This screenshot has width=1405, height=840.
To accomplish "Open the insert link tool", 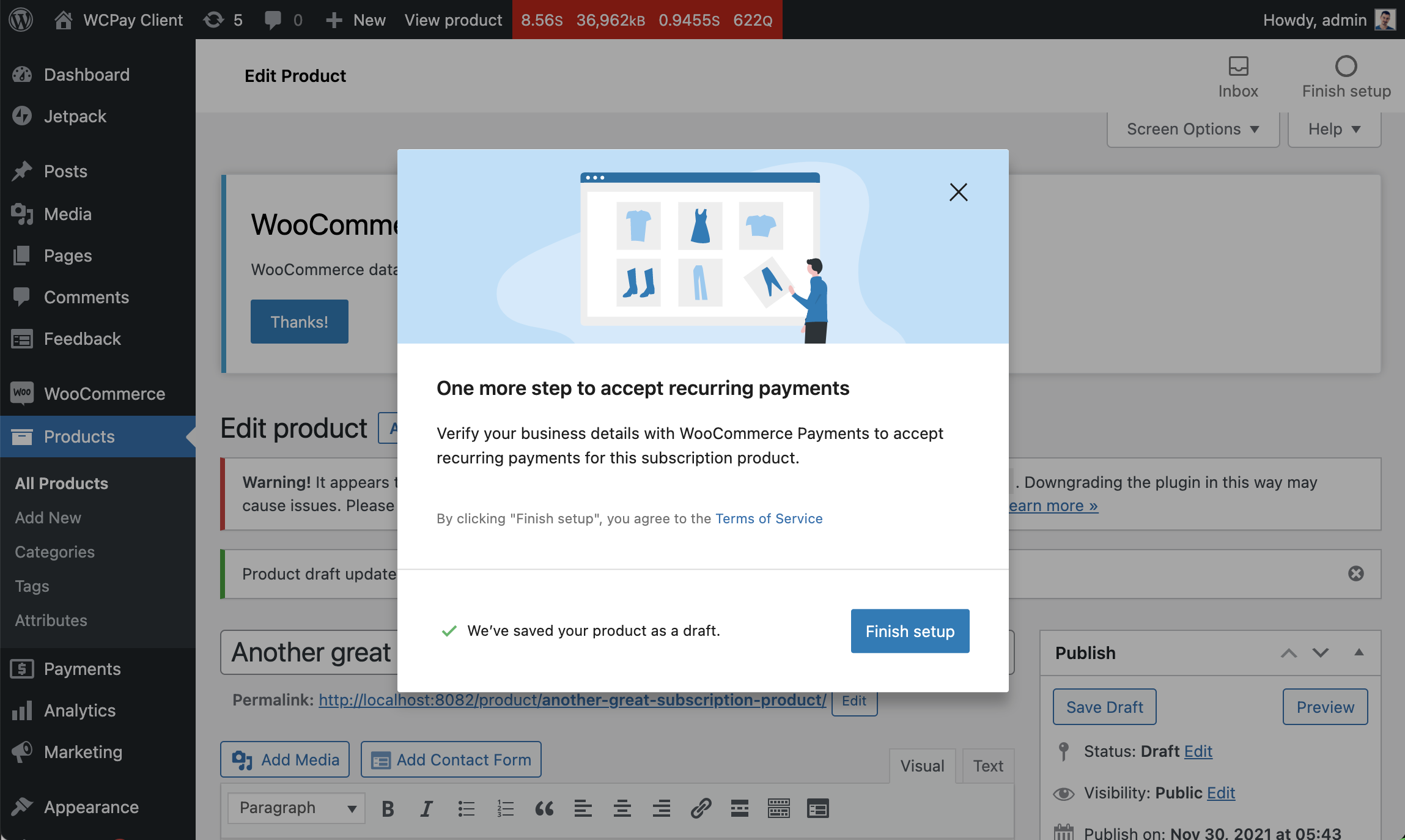I will 700,808.
